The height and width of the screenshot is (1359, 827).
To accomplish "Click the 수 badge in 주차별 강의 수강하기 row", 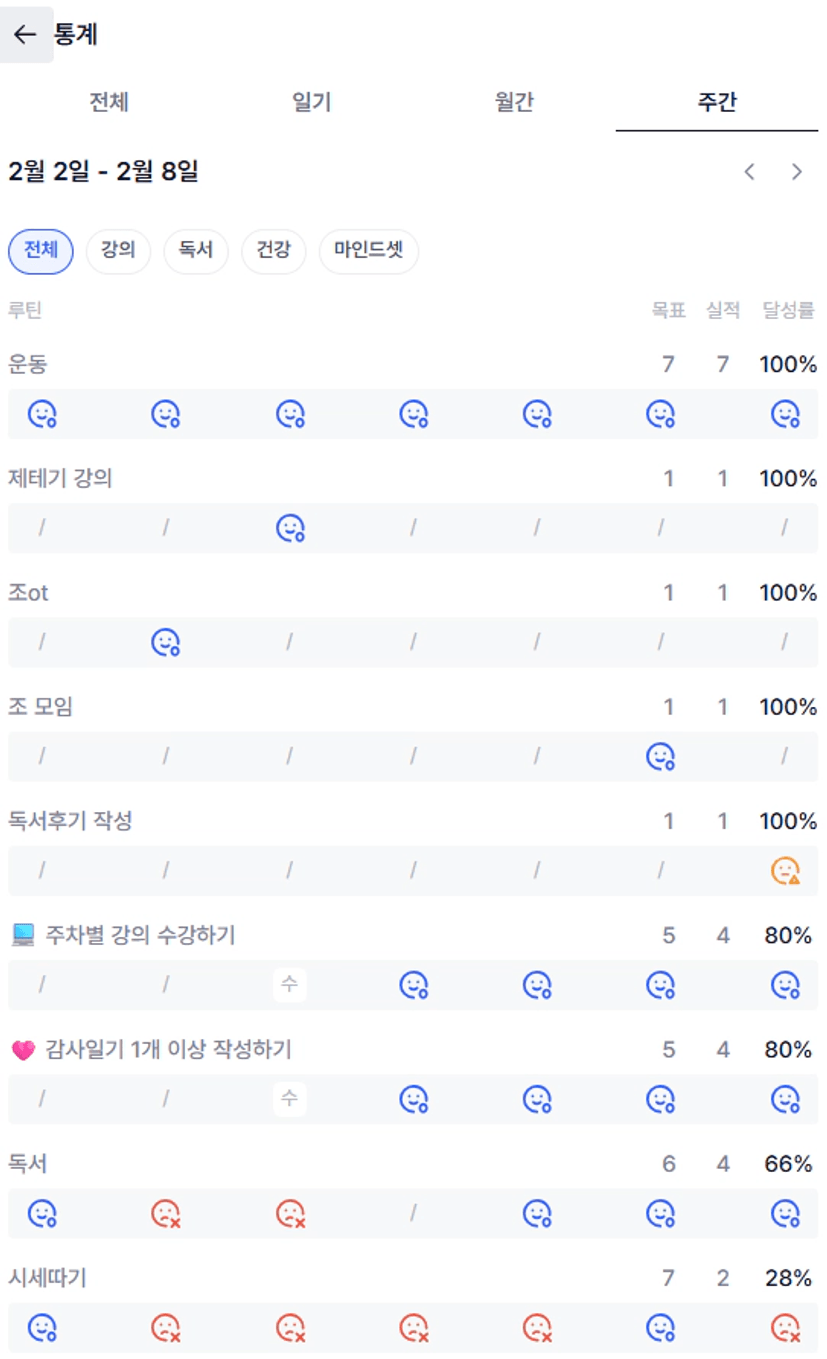I will coord(290,986).
